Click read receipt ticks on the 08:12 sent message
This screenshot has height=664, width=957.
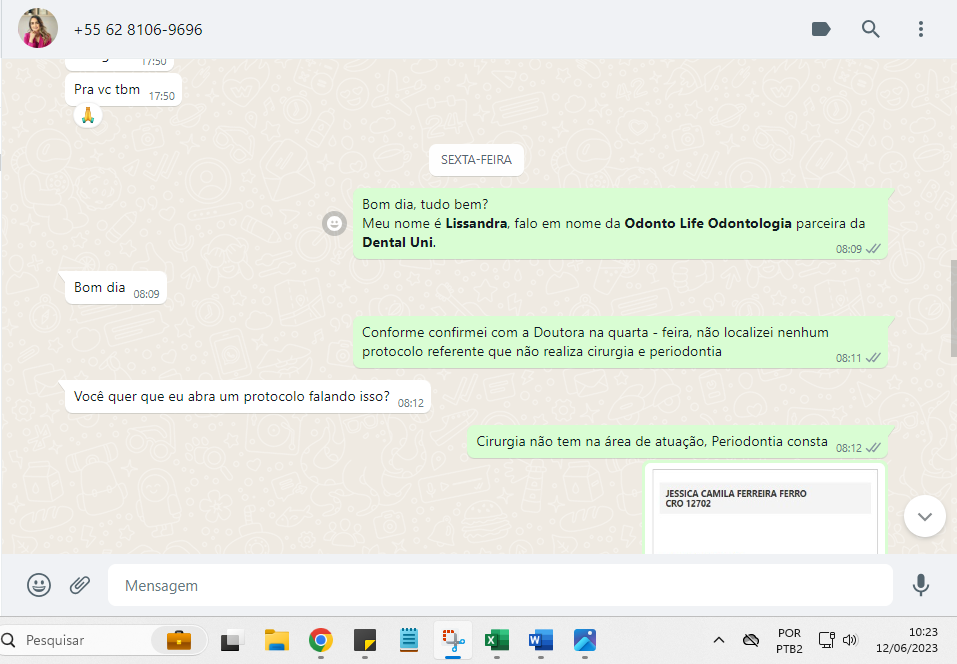(x=873, y=447)
